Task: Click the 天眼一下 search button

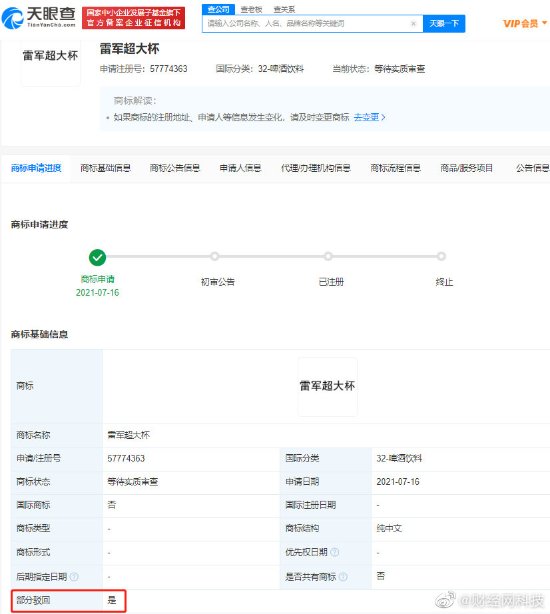Action: click(x=444, y=23)
